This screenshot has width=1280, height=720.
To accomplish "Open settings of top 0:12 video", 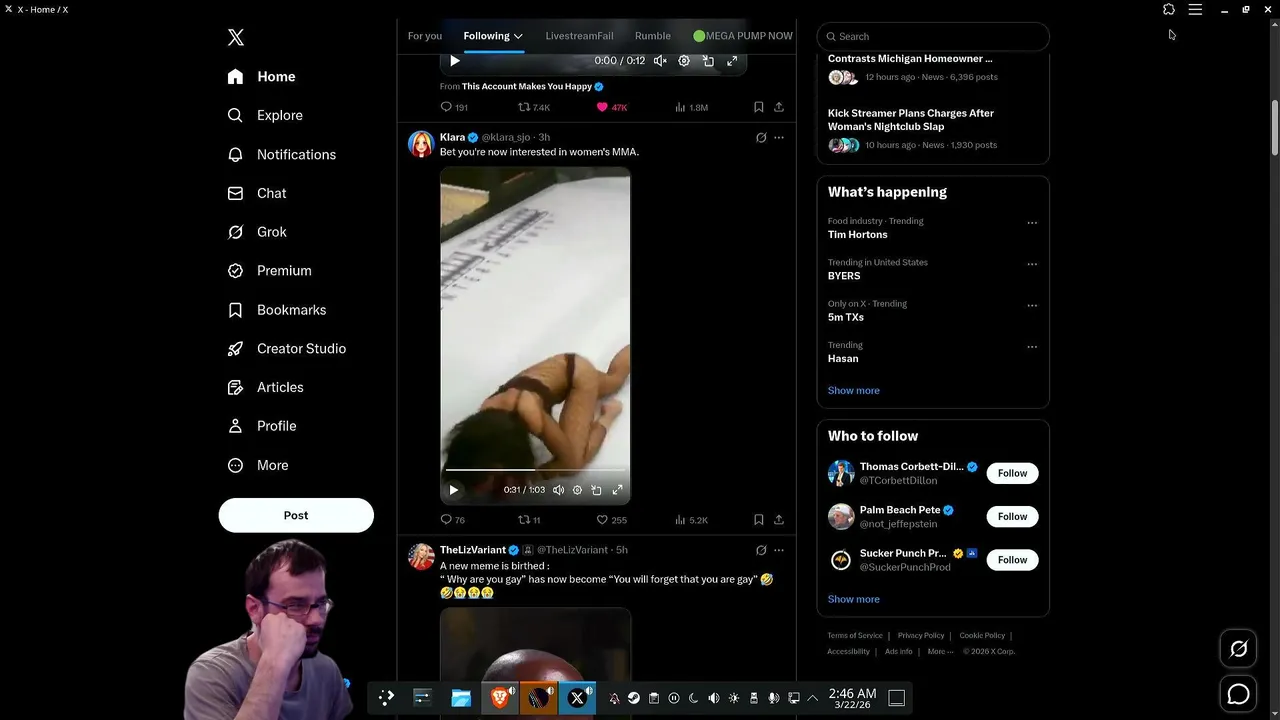I will [684, 61].
